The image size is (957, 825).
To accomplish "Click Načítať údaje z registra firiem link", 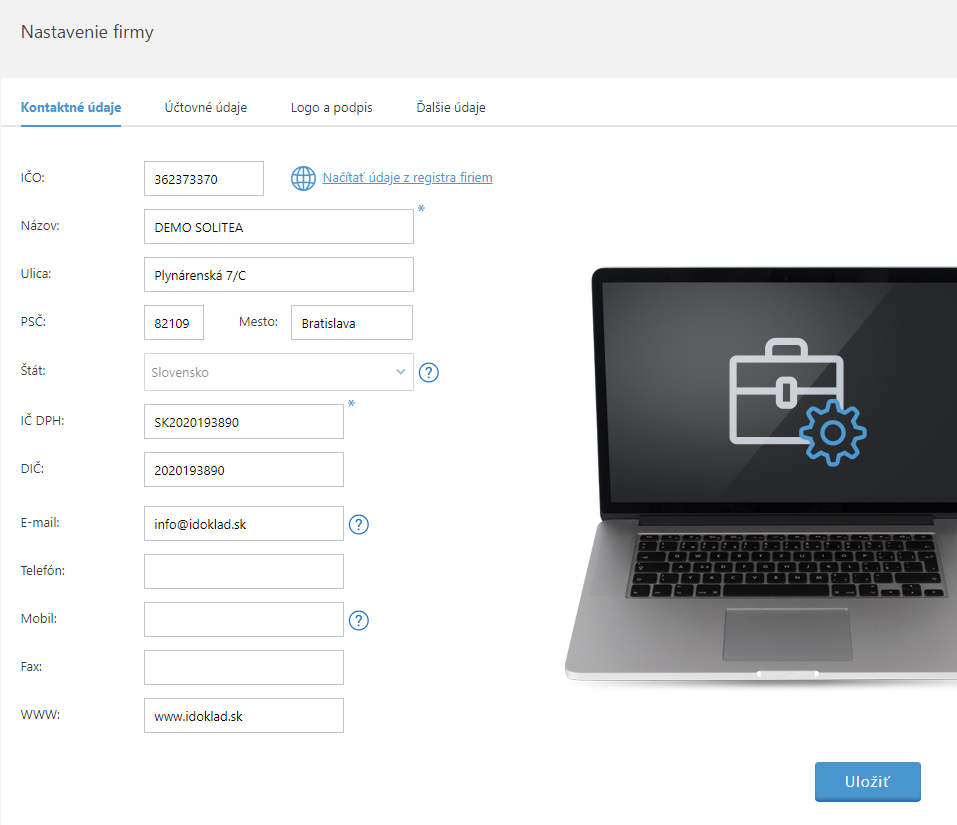I will click(x=407, y=178).
